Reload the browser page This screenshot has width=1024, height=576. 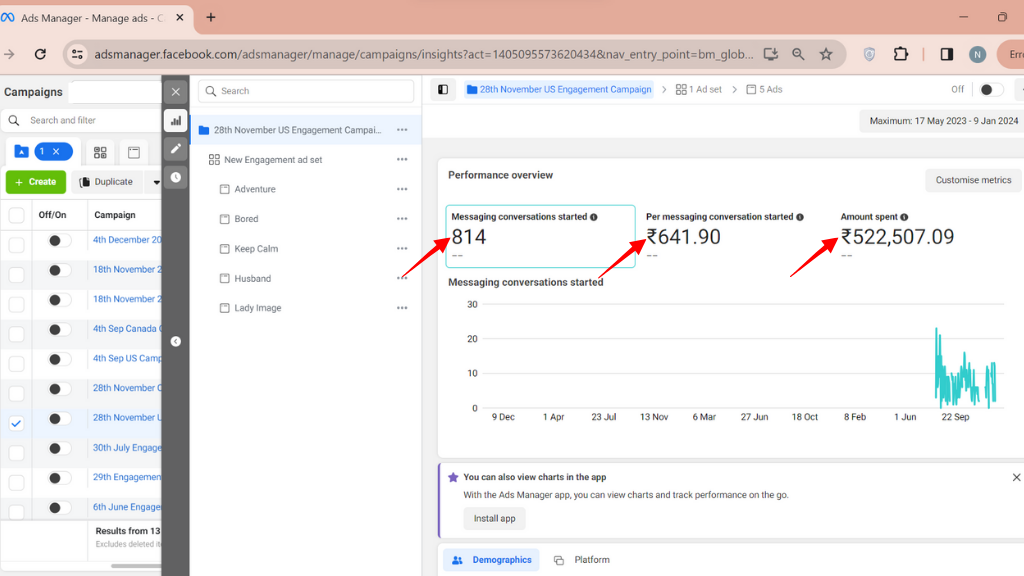coord(40,54)
